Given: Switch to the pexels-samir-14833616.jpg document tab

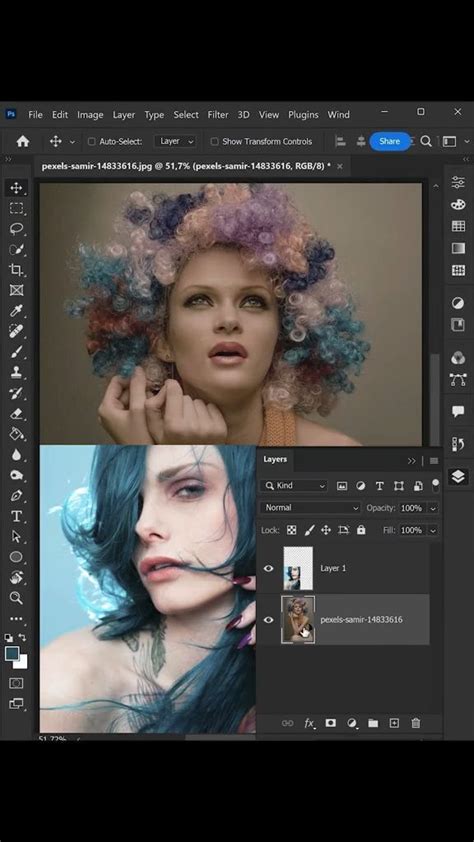Looking at the screenshot, I should (186, 166).
